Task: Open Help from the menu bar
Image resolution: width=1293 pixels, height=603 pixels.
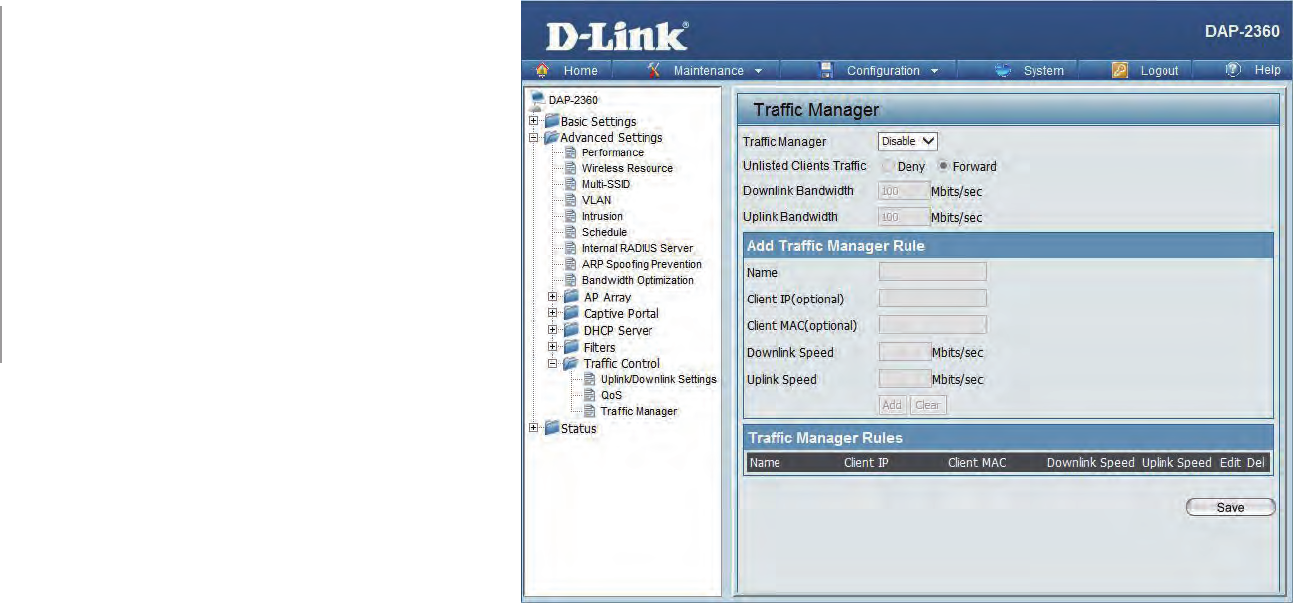Action: [1267, 71]
